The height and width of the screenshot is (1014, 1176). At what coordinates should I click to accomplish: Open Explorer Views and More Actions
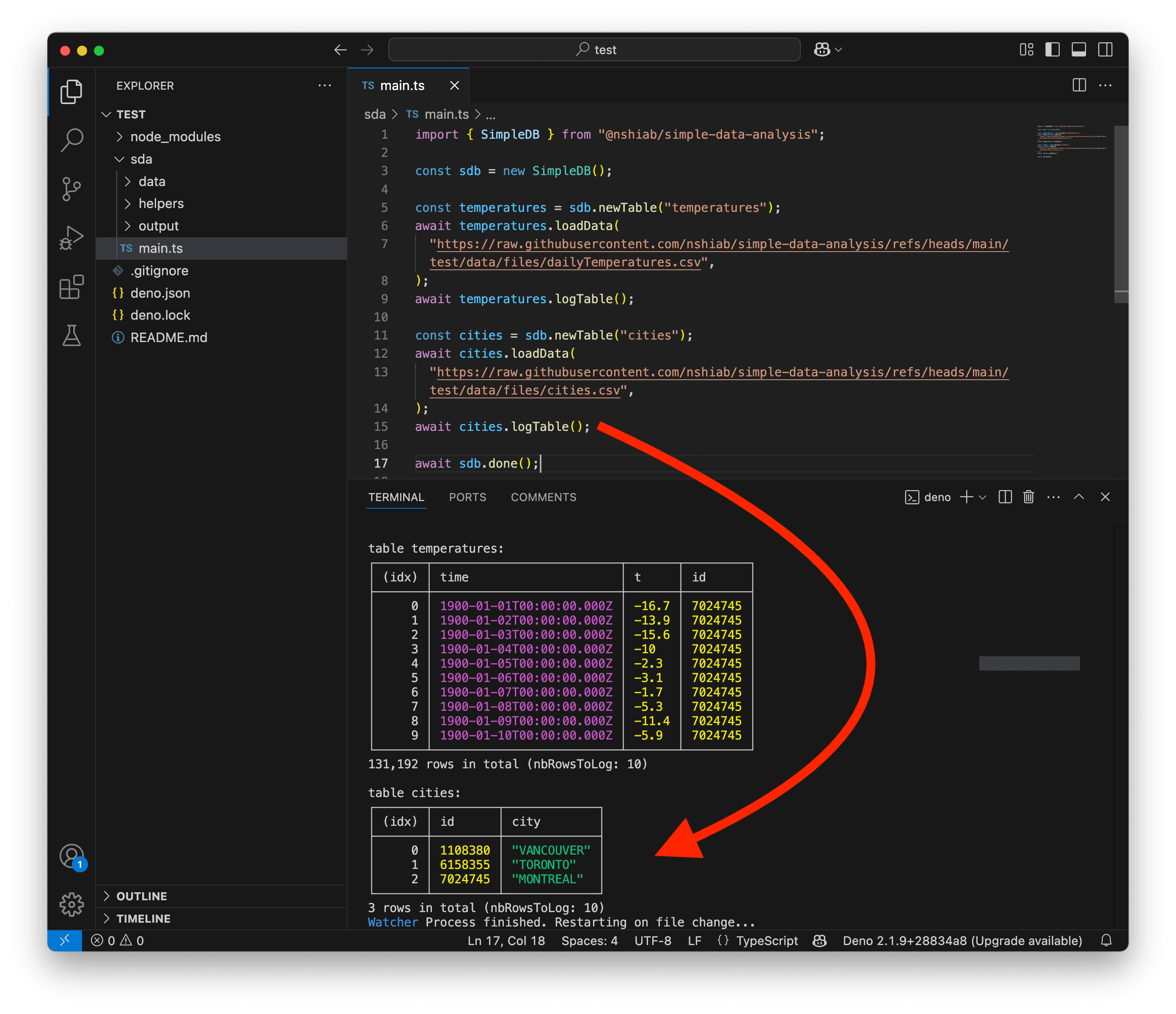click(324, 85)
